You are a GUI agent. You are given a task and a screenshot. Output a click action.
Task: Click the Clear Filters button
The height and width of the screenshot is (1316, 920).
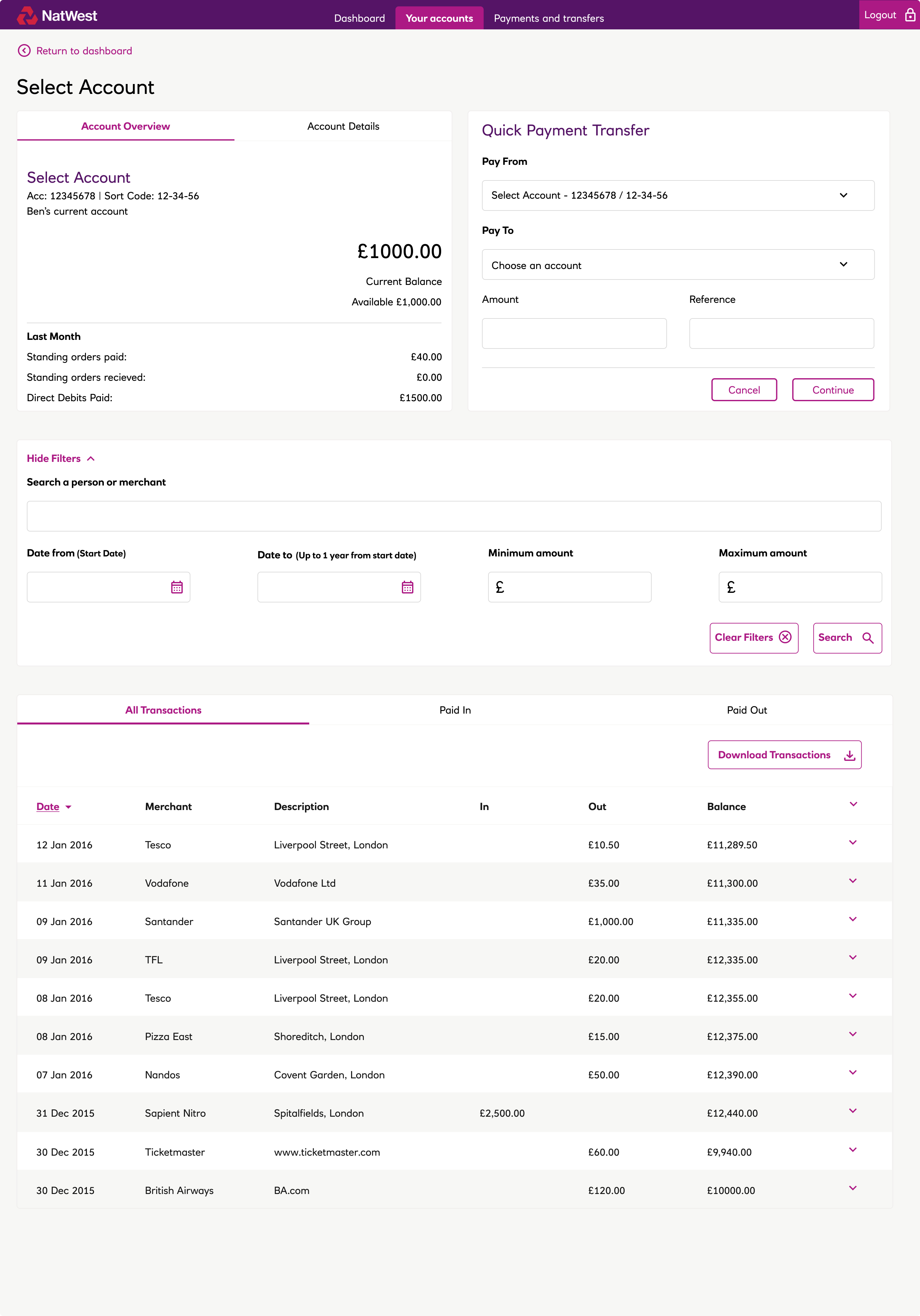[x=754, y=638]
